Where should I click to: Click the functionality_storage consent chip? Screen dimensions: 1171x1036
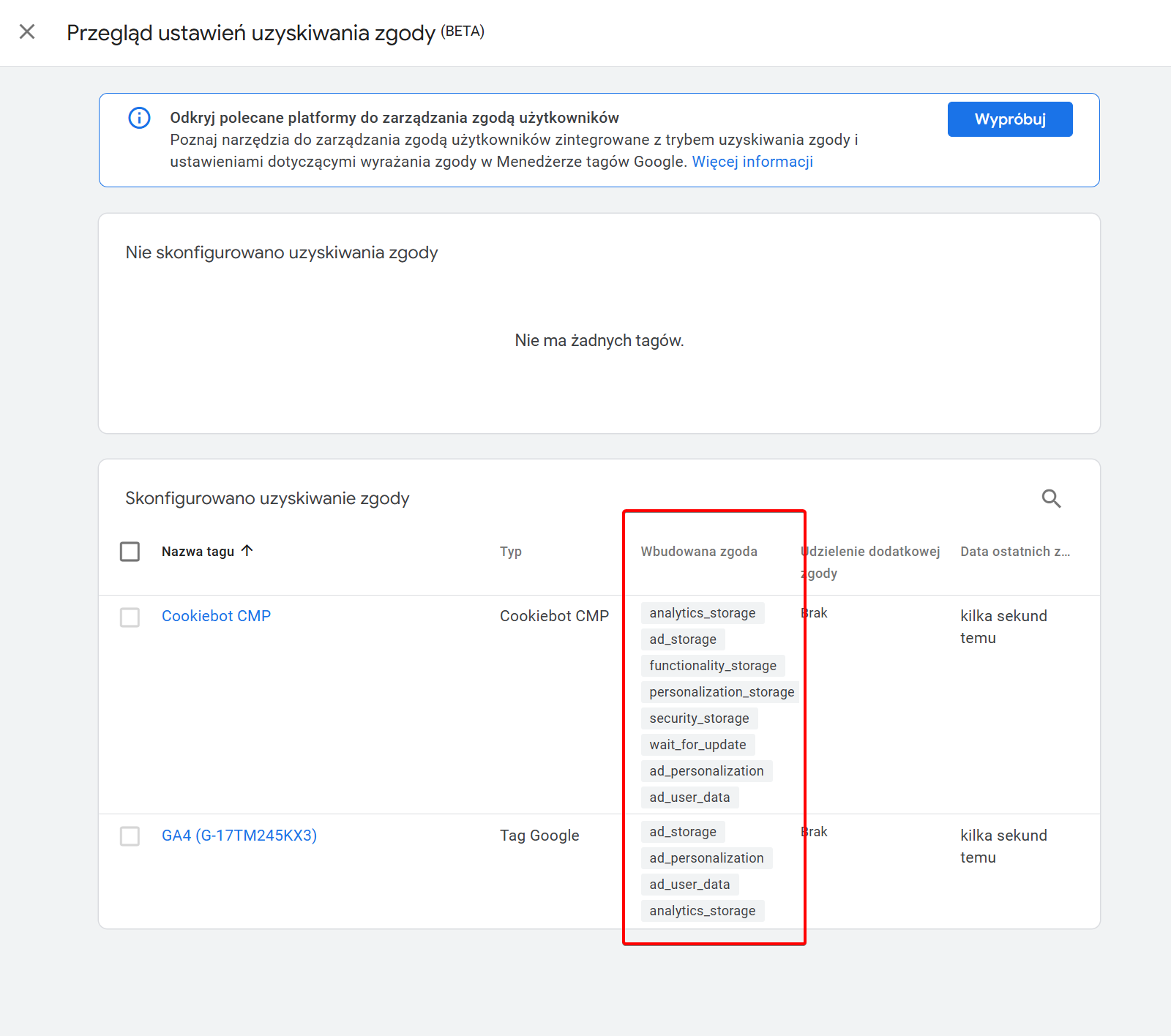coord(713,666)
